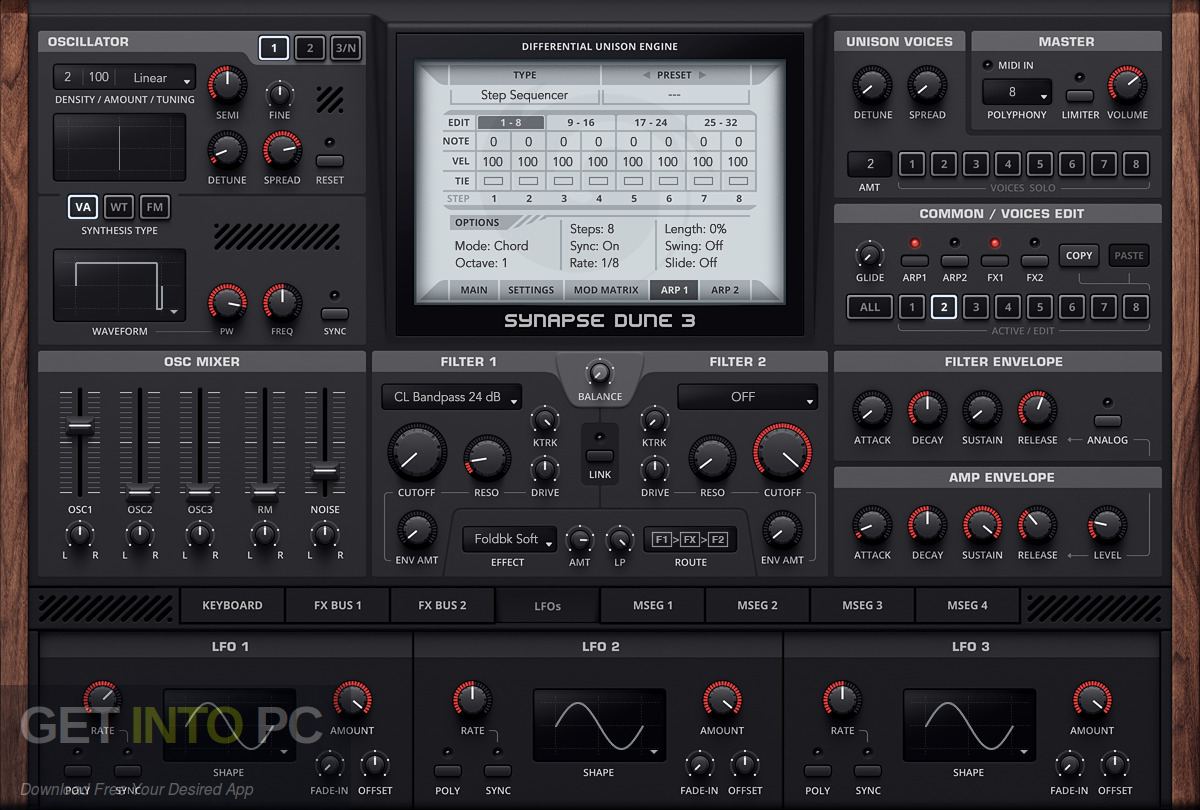Click the oscillator FINE tuning knob
The width and height of the screenshot is (1200, 810).
[280, 95]
